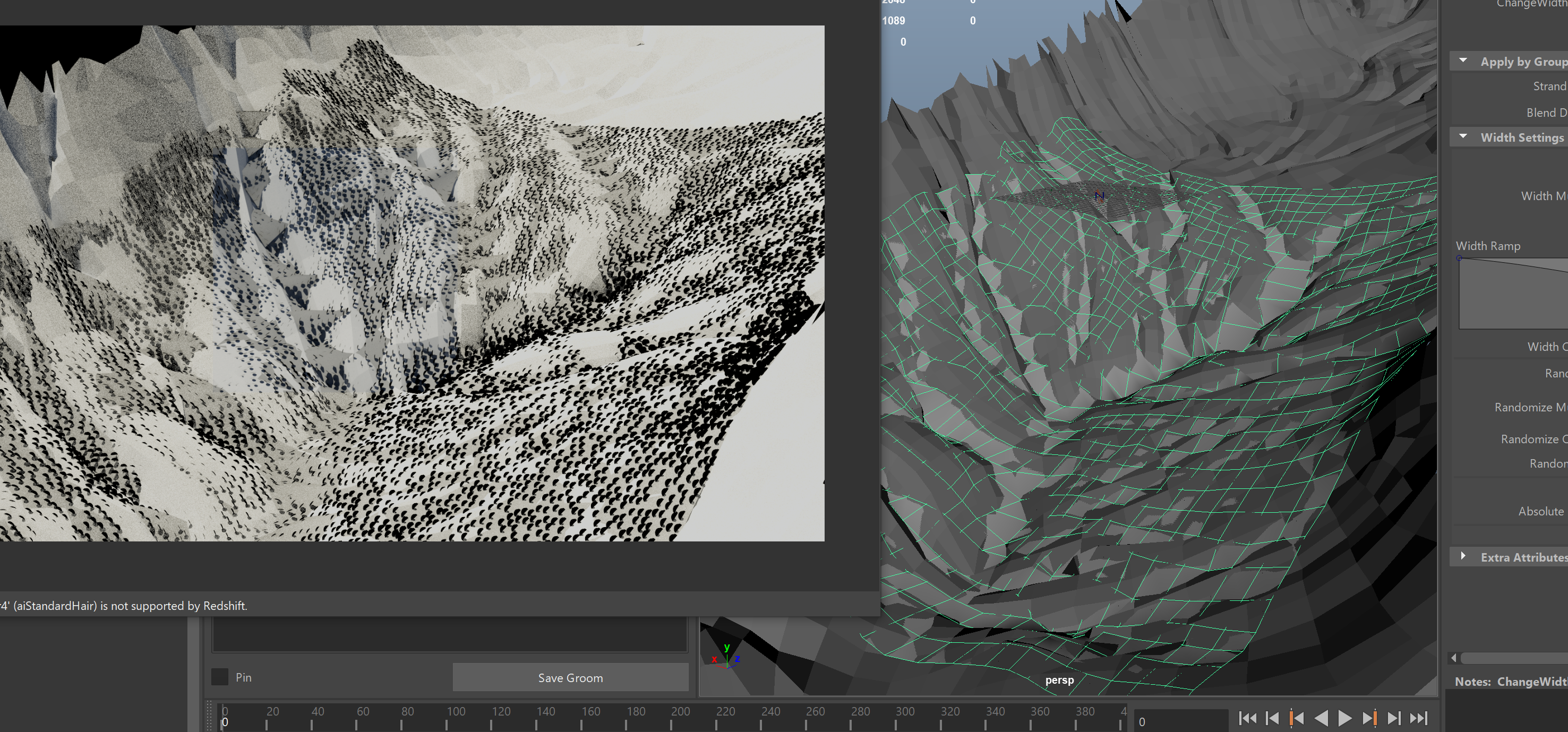The image size is (1568, 732).
Task: Go to end of playback range
Action: click(1419, 718)
